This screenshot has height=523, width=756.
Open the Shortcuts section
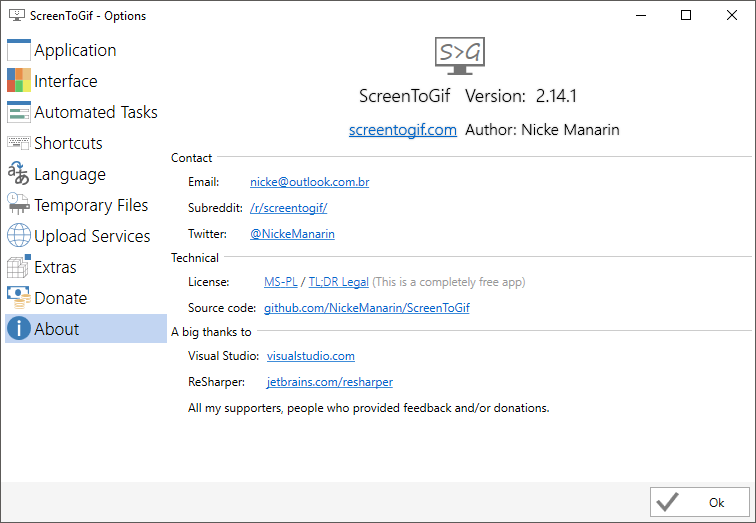click(86, 143)
